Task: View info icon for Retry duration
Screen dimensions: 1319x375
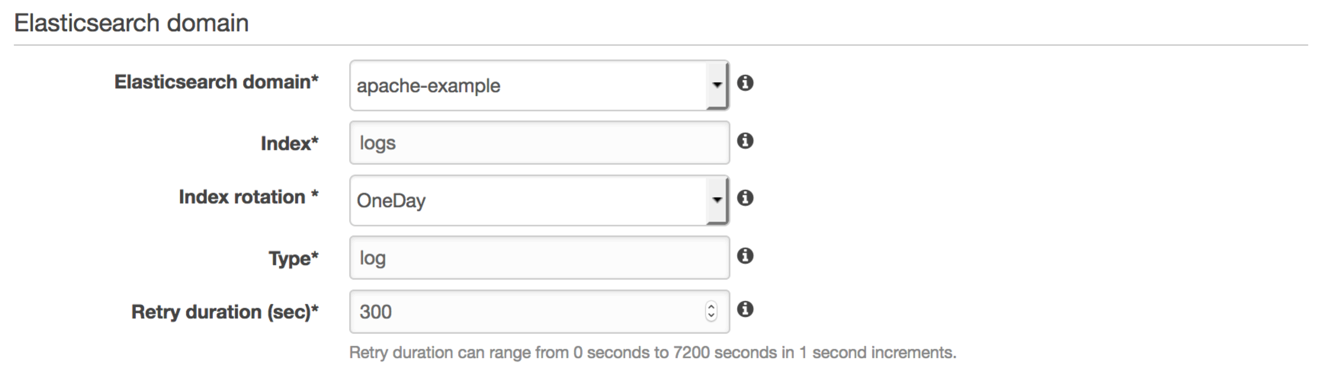Action: click(x=745, y=311)
